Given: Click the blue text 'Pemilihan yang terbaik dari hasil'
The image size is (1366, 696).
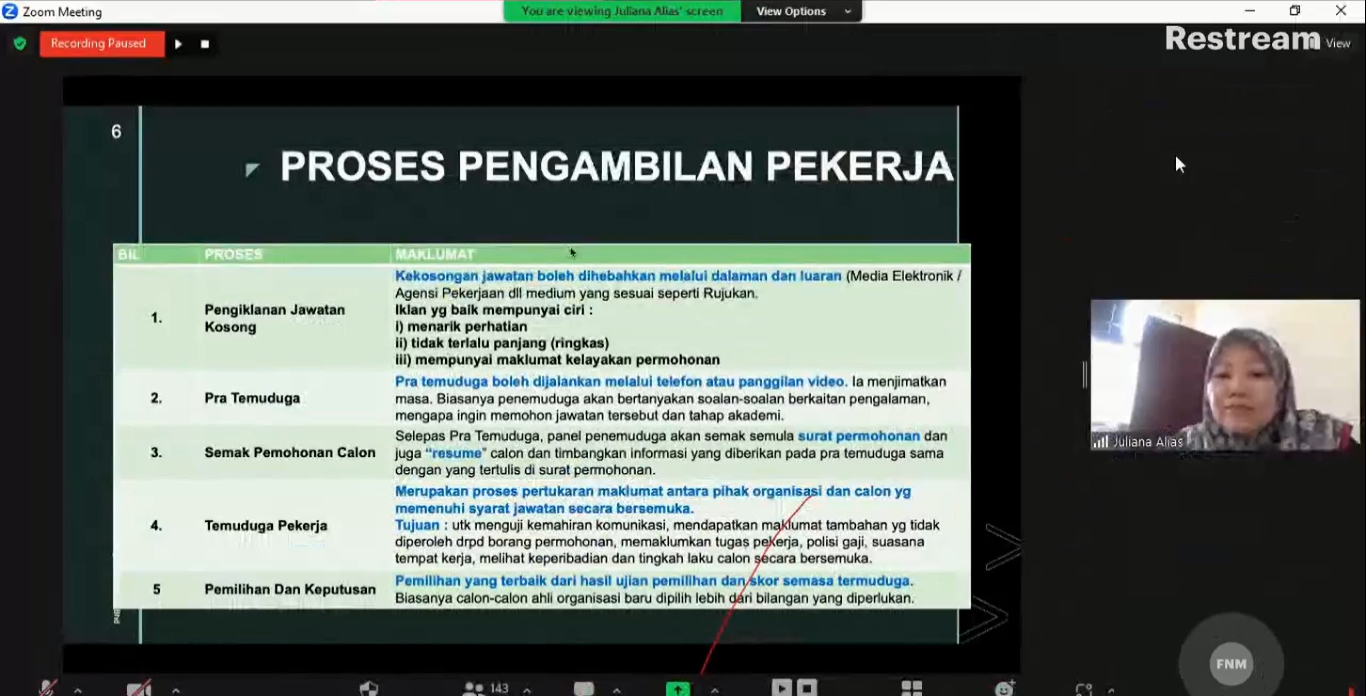Looking at the screenshot, I should pyautogui.click(x=654, y=581).
